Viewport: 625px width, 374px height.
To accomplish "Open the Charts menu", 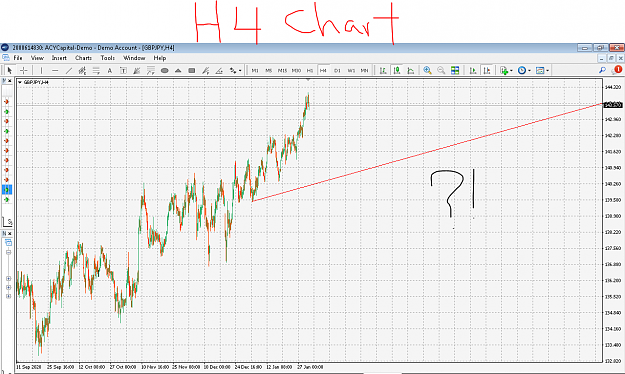I will click(x=83, y=58).
